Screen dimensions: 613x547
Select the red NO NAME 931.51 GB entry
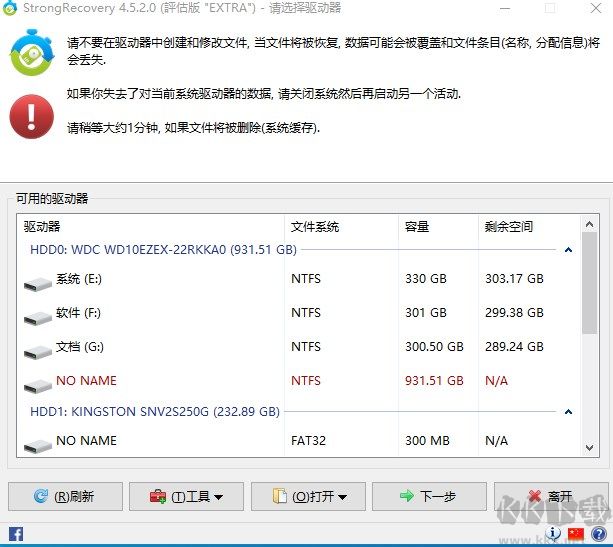pos(299,381)
